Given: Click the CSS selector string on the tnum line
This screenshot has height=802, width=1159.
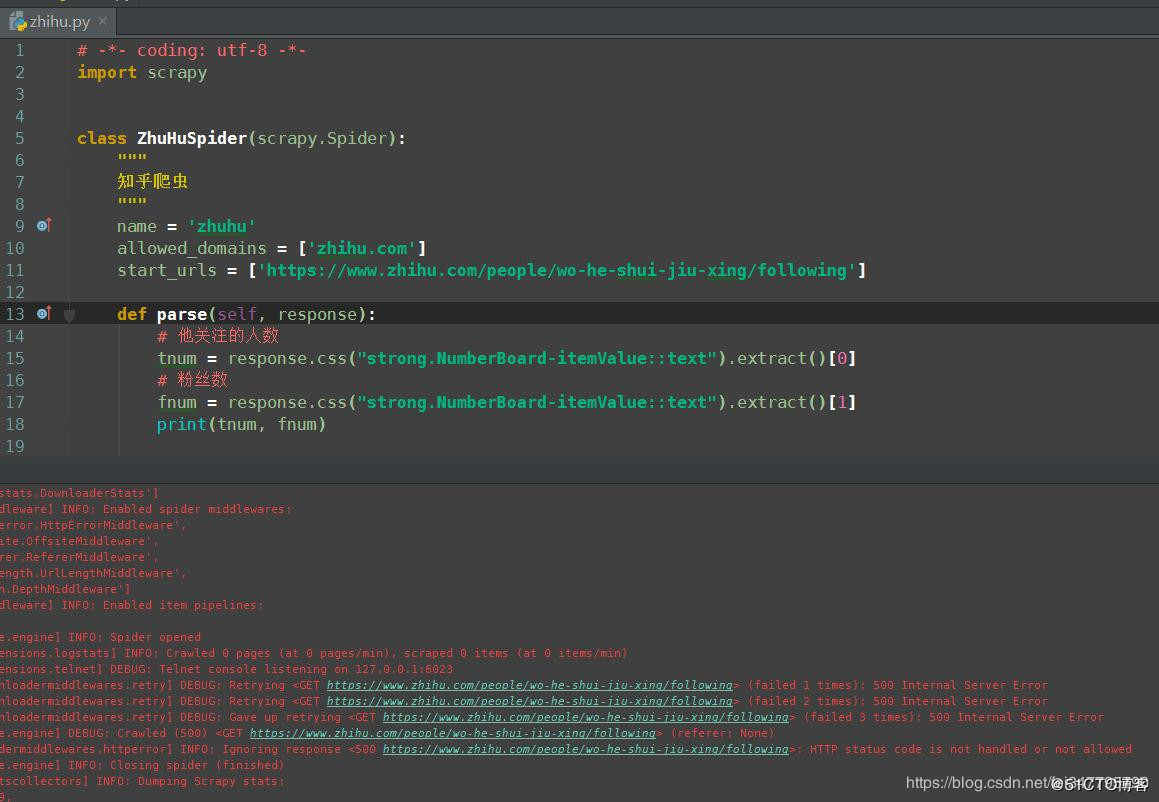Looking at the screenshot, I should pyautogui.click(x=537, y=358).
